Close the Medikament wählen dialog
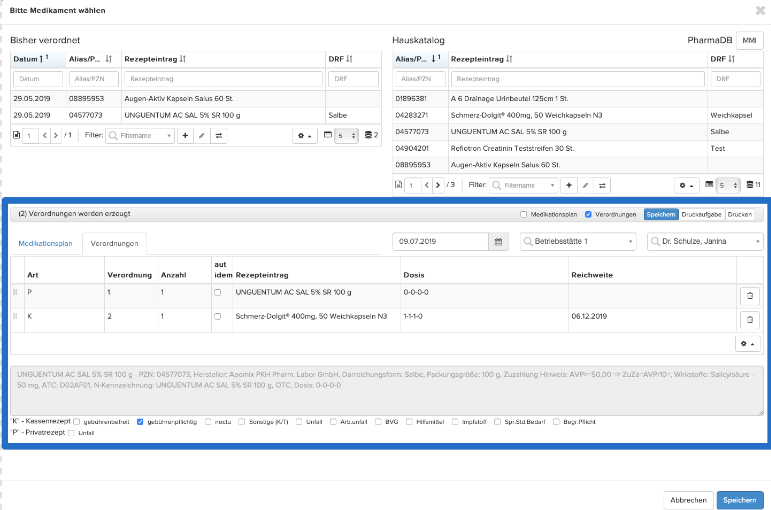 [x=760, y=10]
